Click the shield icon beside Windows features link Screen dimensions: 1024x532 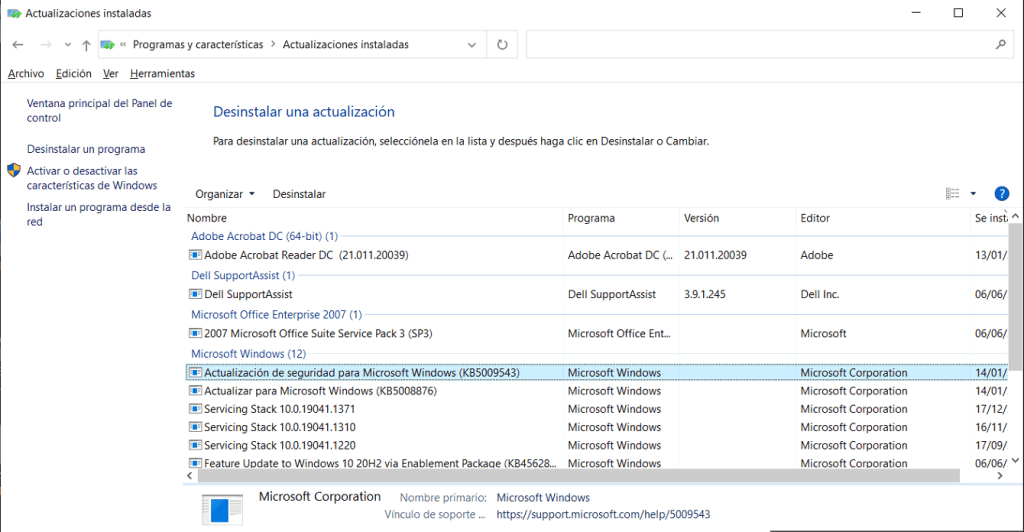[14, 170]
